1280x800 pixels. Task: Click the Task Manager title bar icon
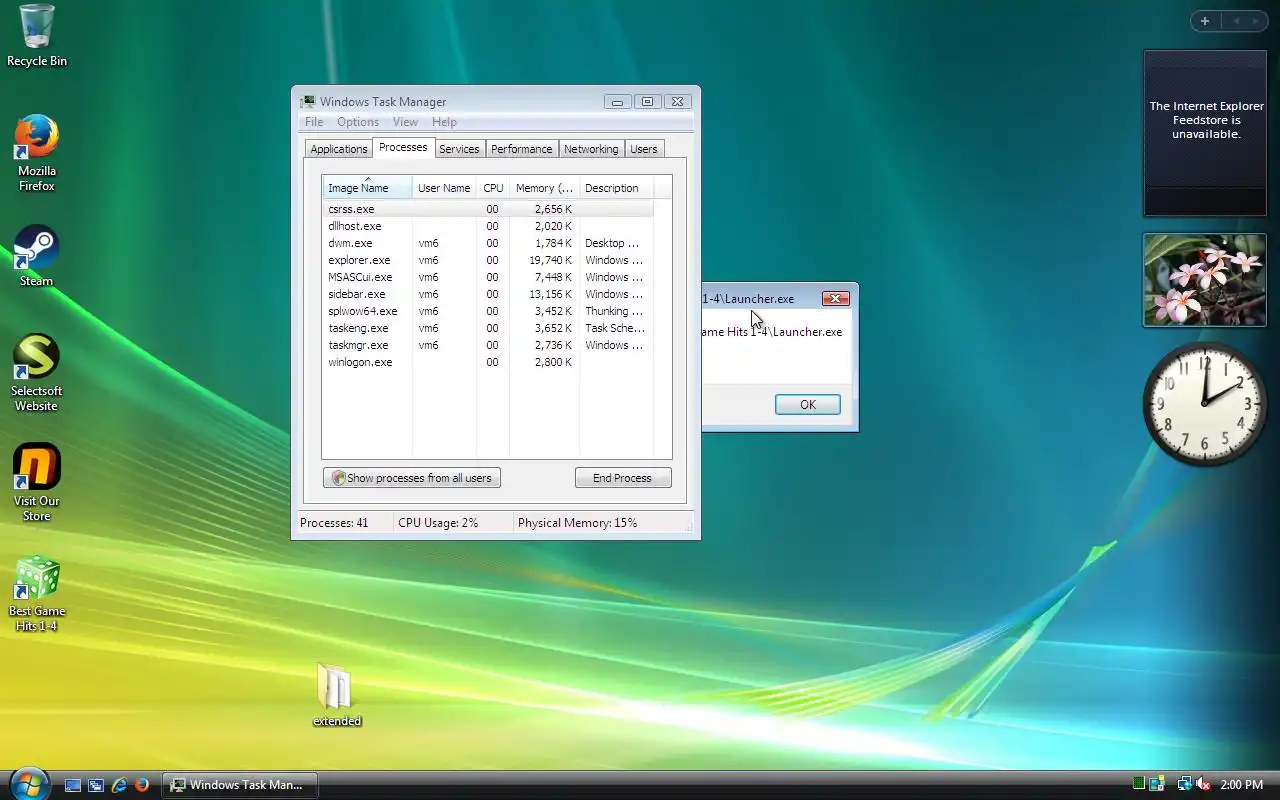pos(309,101)
